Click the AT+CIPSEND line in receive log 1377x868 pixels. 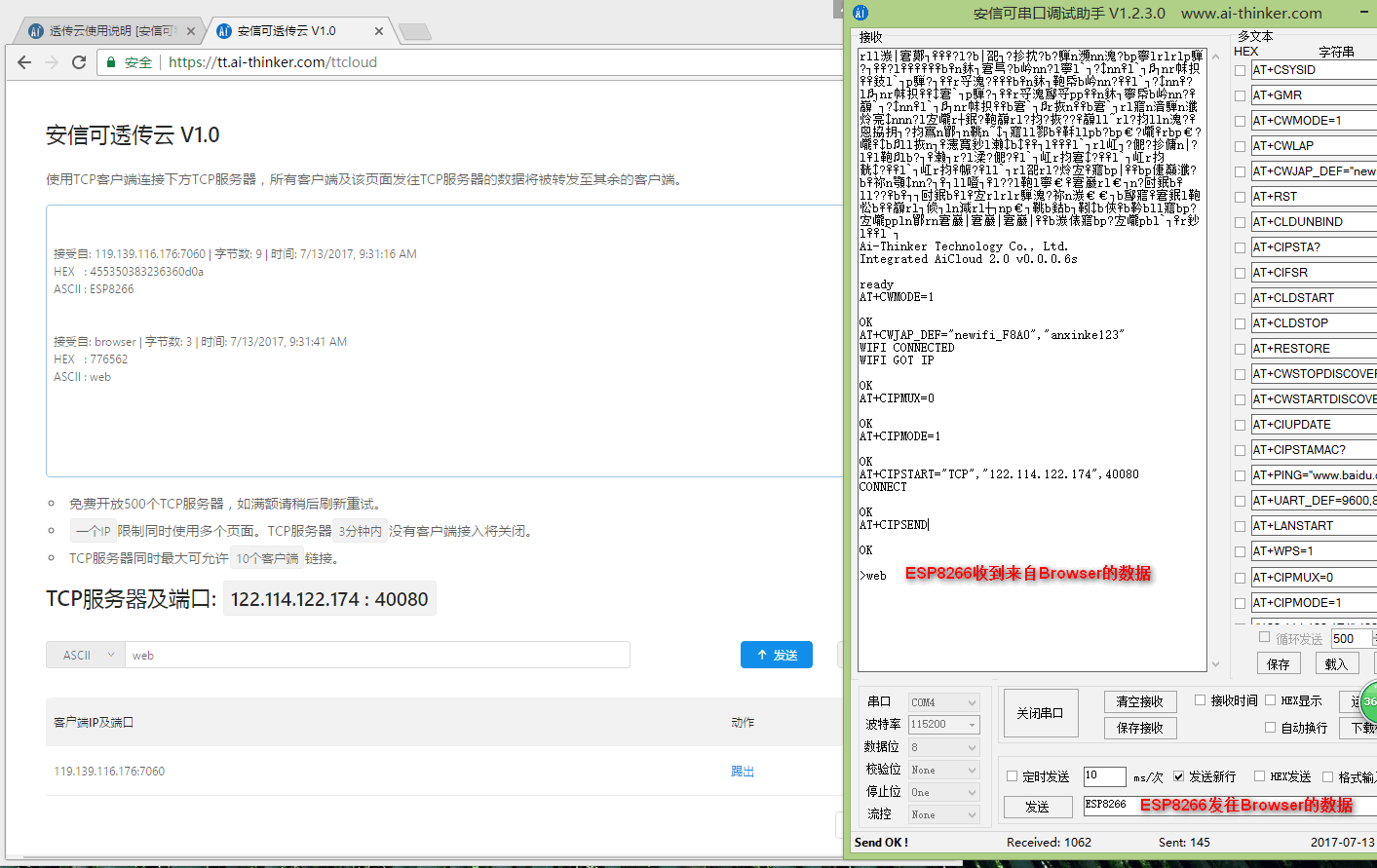click(894, 525)
